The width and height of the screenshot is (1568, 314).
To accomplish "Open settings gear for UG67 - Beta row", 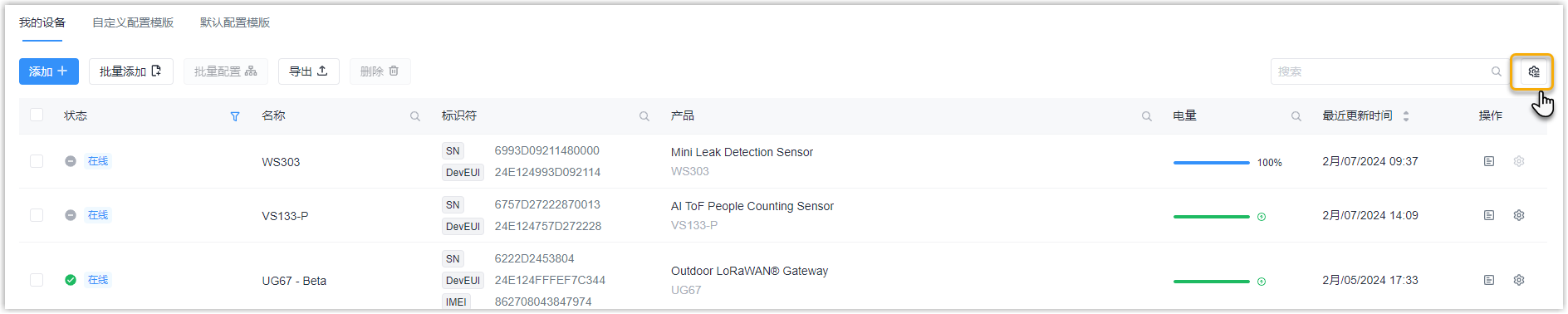I will pyautogui.click(x=1519, y=280).
